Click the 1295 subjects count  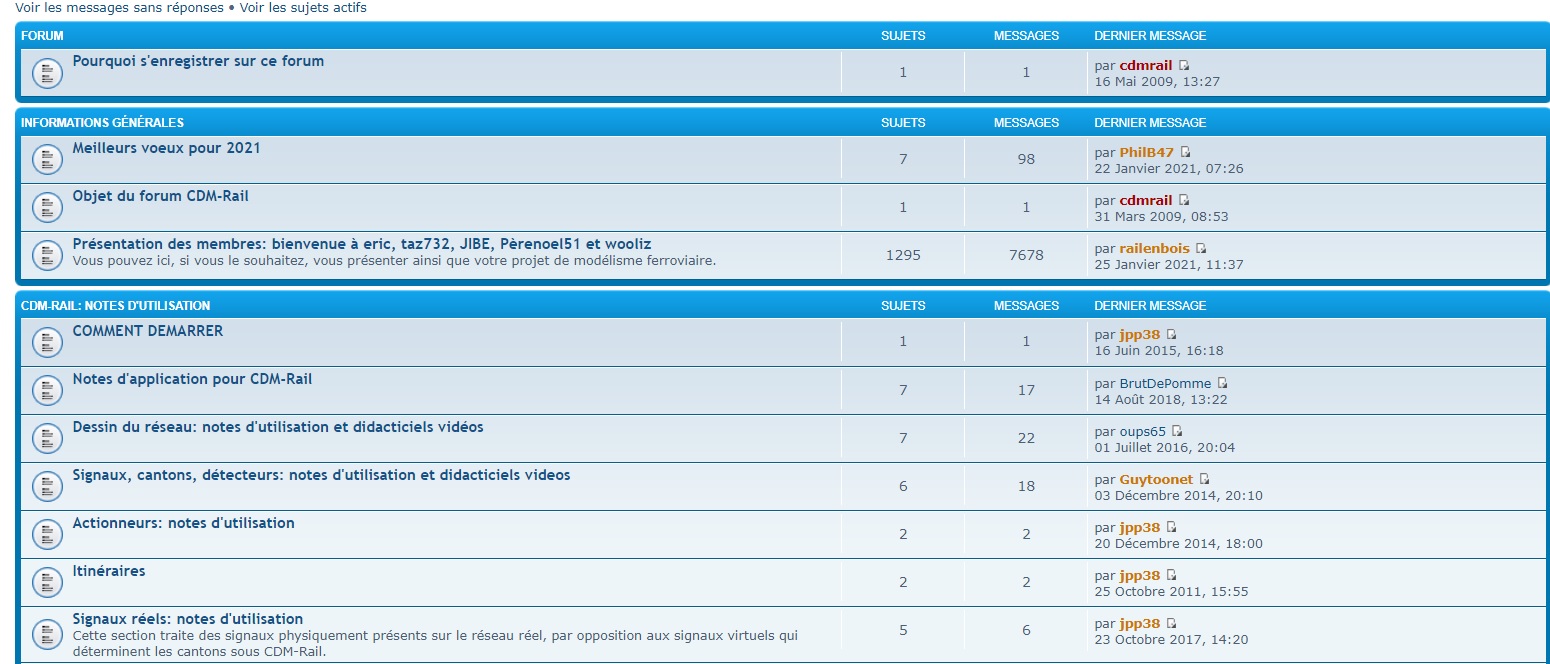point(903,255)
